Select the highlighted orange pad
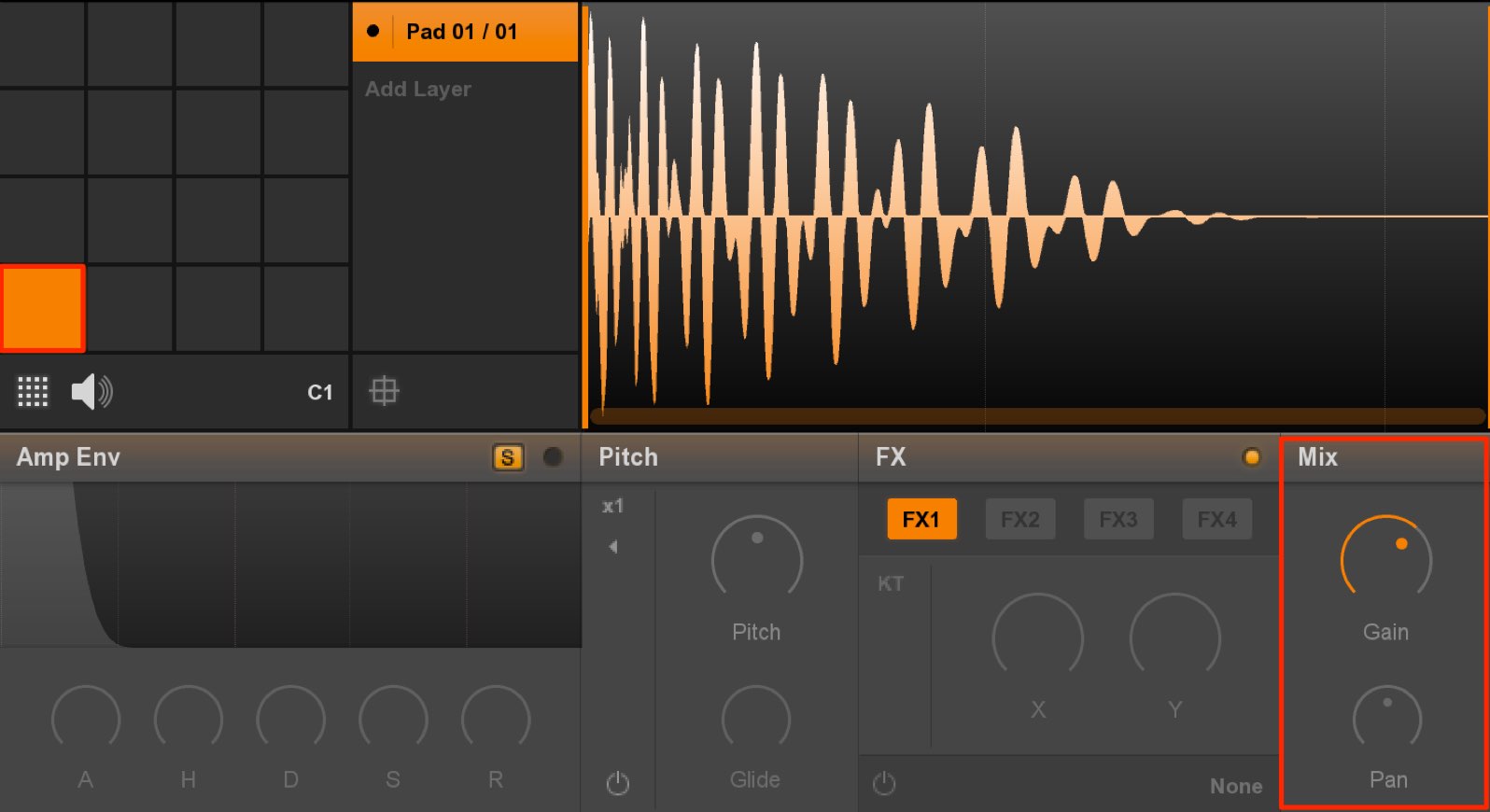This screenshot has height=812, width=1490. coord(43,309)
